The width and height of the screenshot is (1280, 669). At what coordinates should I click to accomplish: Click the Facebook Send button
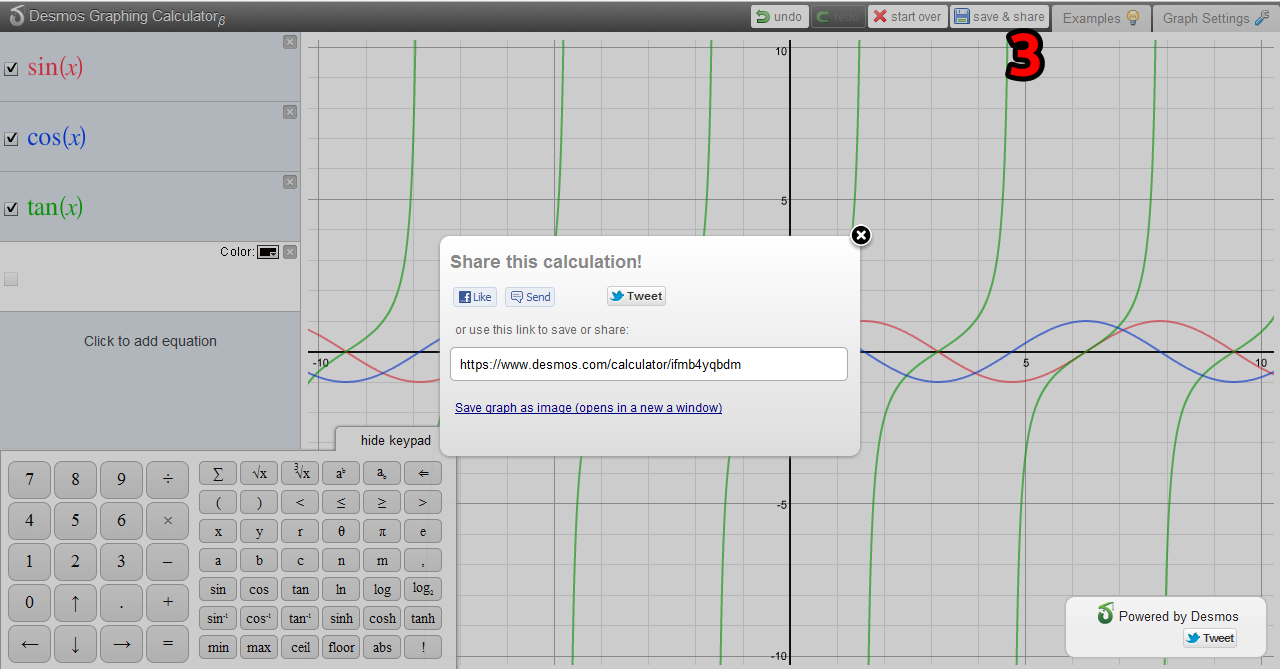coord(530,296)
